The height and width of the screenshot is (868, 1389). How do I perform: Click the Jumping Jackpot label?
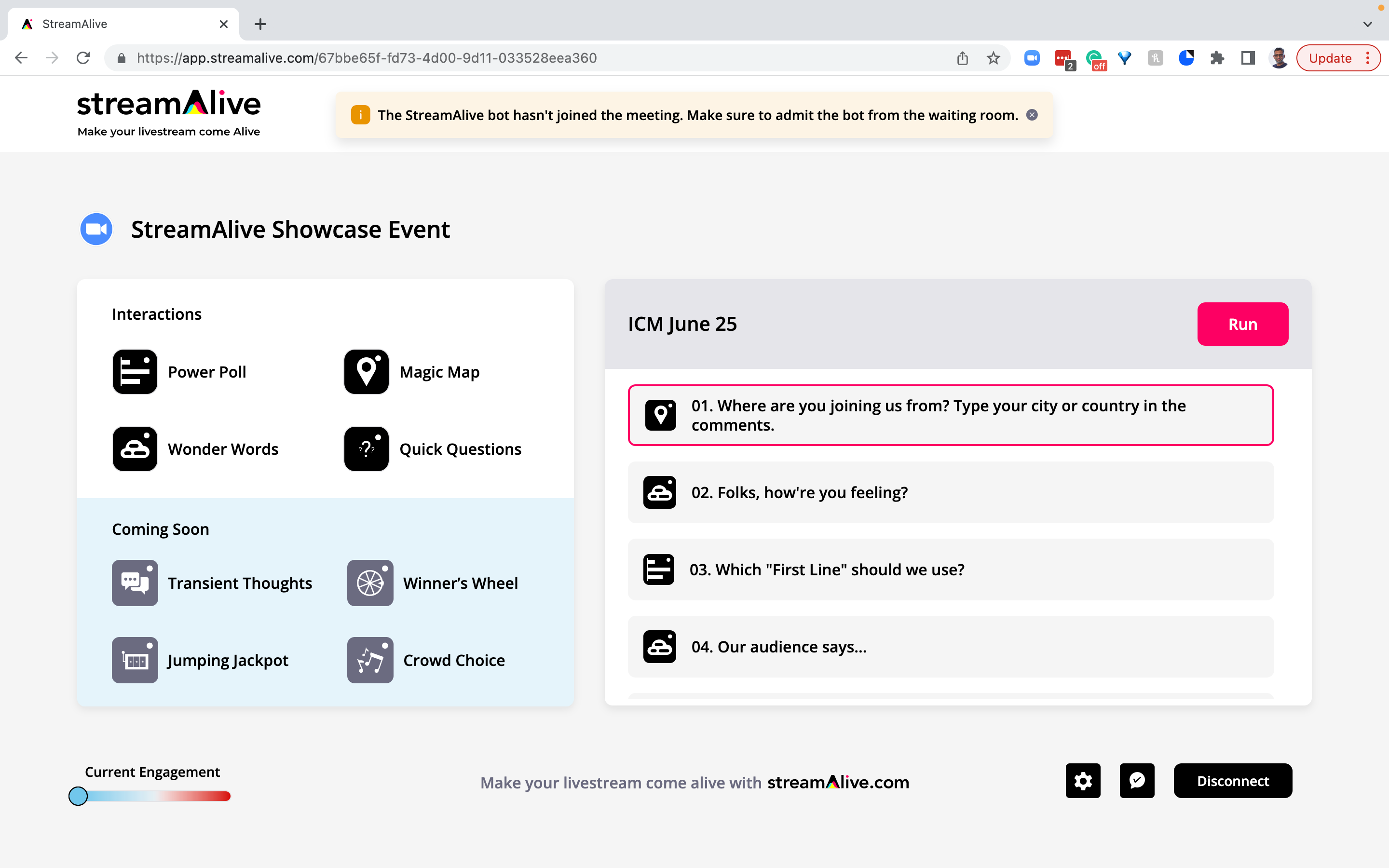coord(228,661)
